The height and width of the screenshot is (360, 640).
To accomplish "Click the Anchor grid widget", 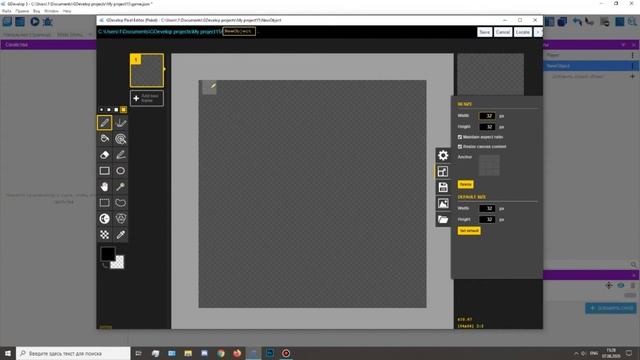I will (x=489, y=165).
